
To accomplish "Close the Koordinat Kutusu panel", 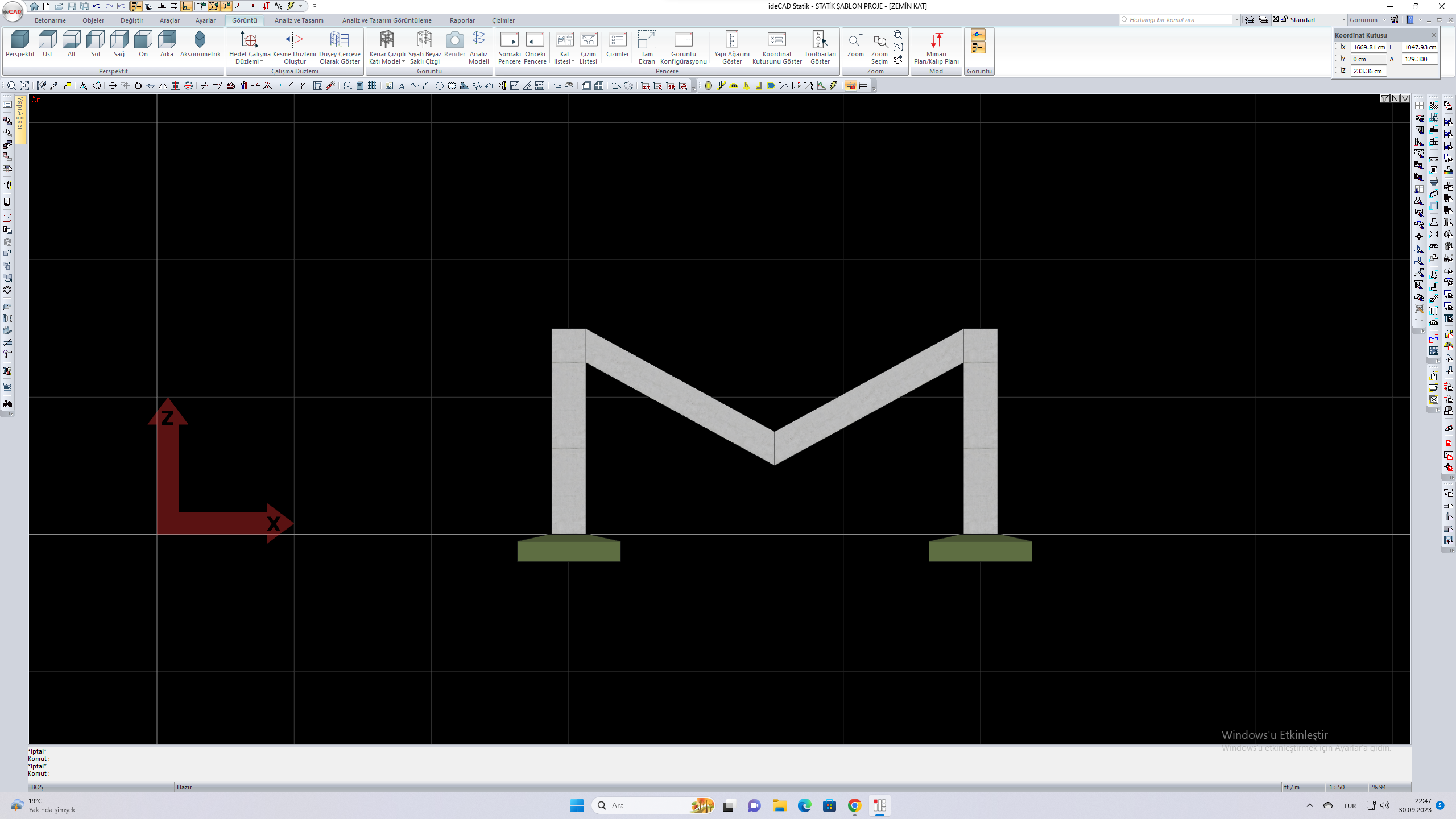I will tap(1434, 35).
